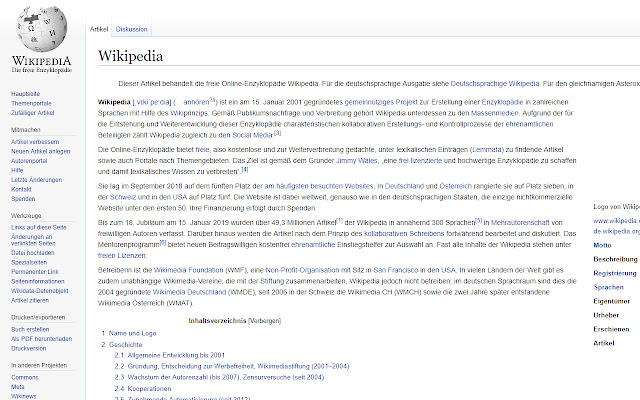This screenshot has width=640, height=400.
Task: Open the Lemmata link
Action: pyautogui.click(x=487, y=150)
